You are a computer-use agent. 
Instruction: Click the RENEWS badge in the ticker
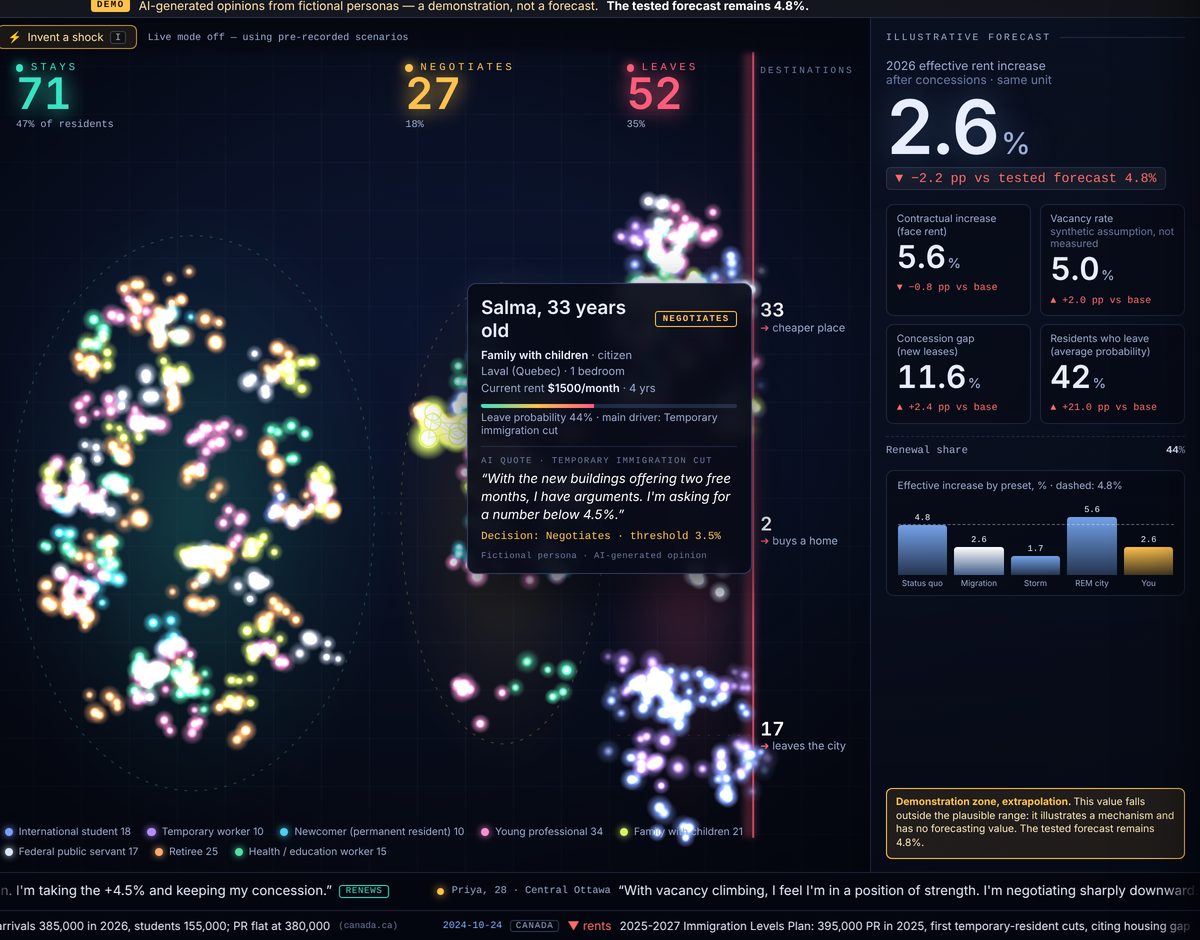(x=364, y=890)
